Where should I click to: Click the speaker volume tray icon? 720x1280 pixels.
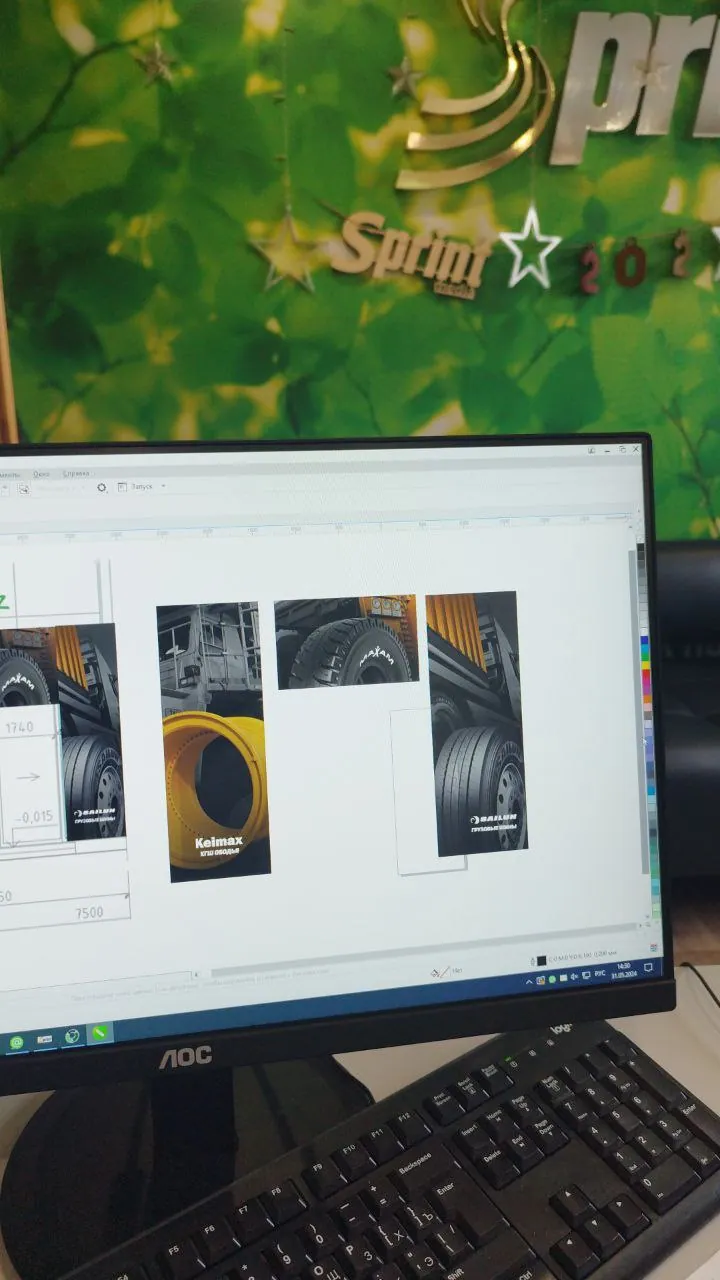574,976
